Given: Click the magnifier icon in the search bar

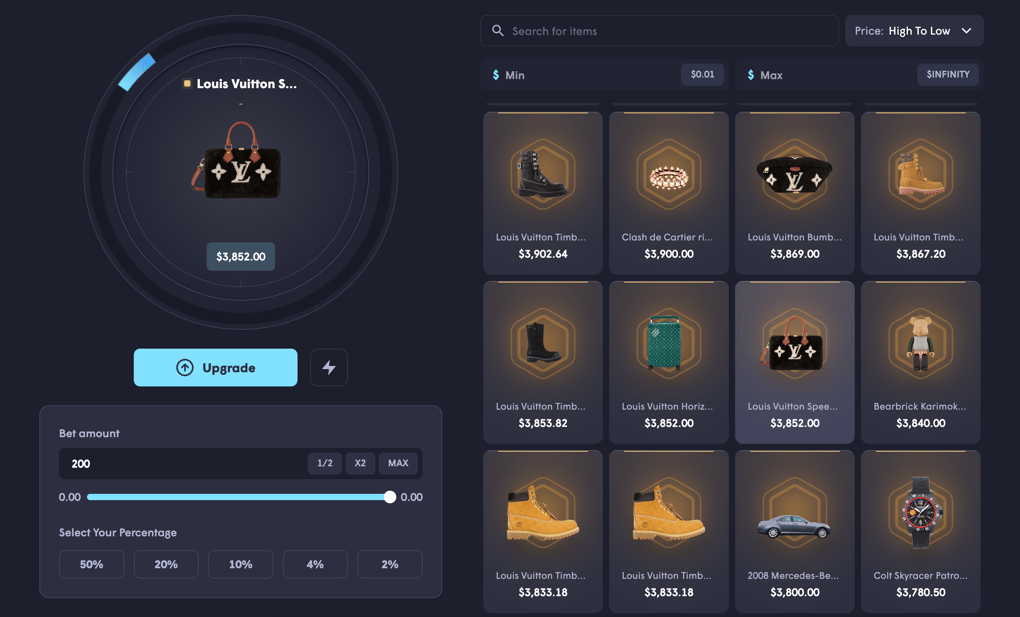Looking at the screenshot, I should coord(498,31).
